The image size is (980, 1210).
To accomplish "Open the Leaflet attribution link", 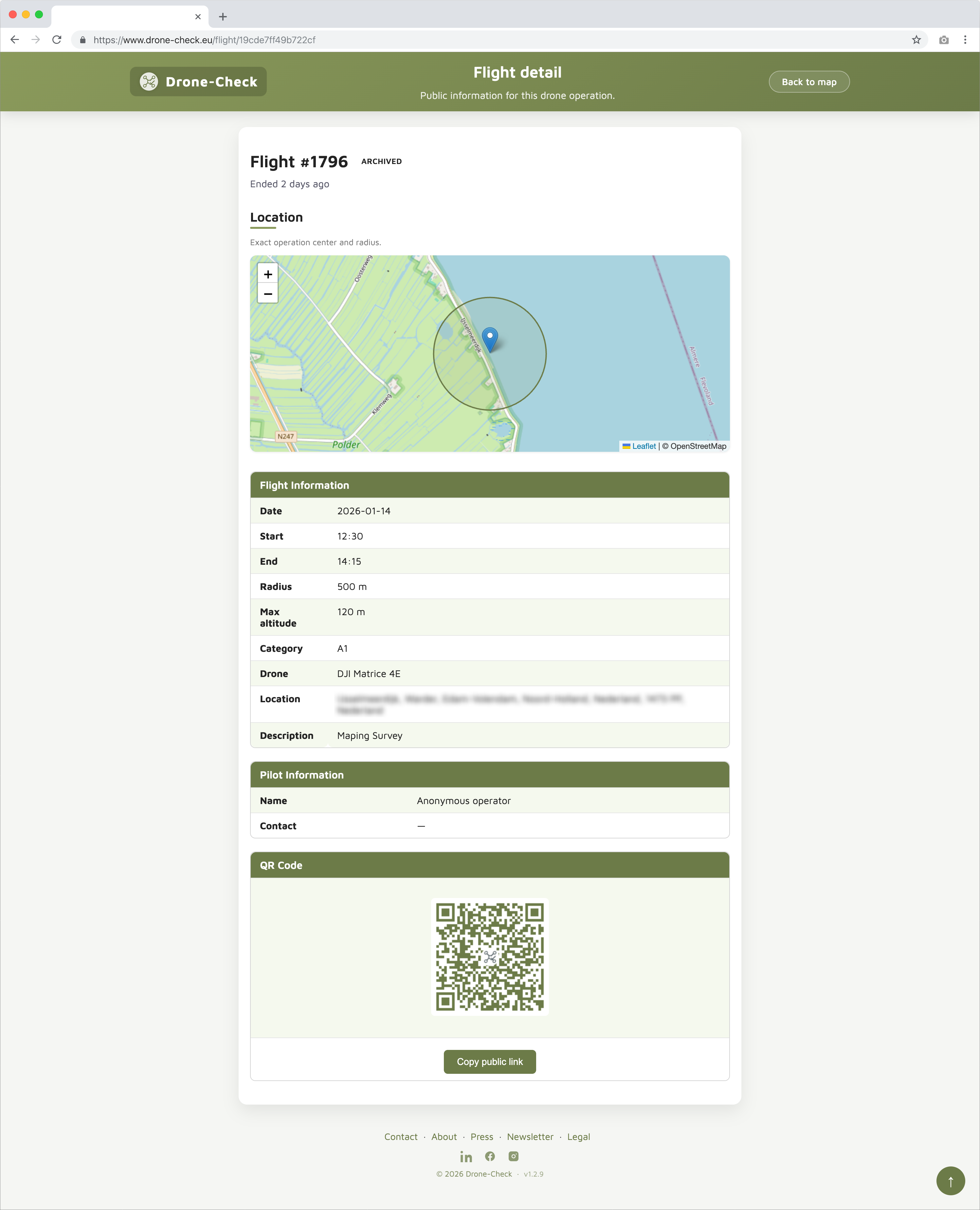I will tap(644, 446).
